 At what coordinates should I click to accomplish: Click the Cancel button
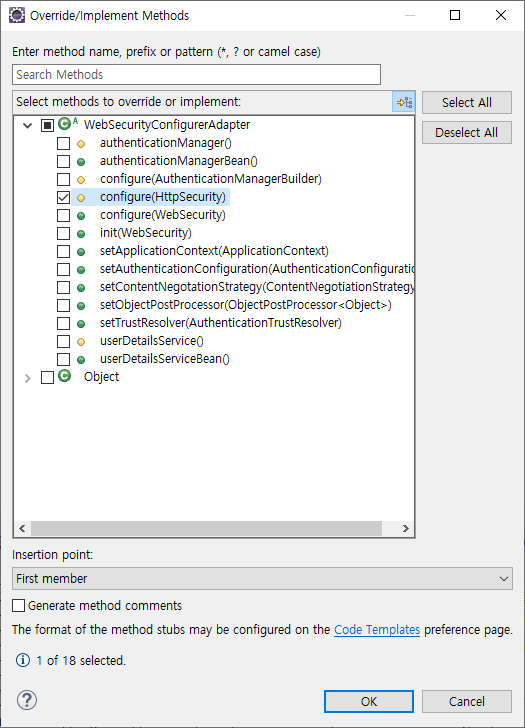tap(467, 701)
